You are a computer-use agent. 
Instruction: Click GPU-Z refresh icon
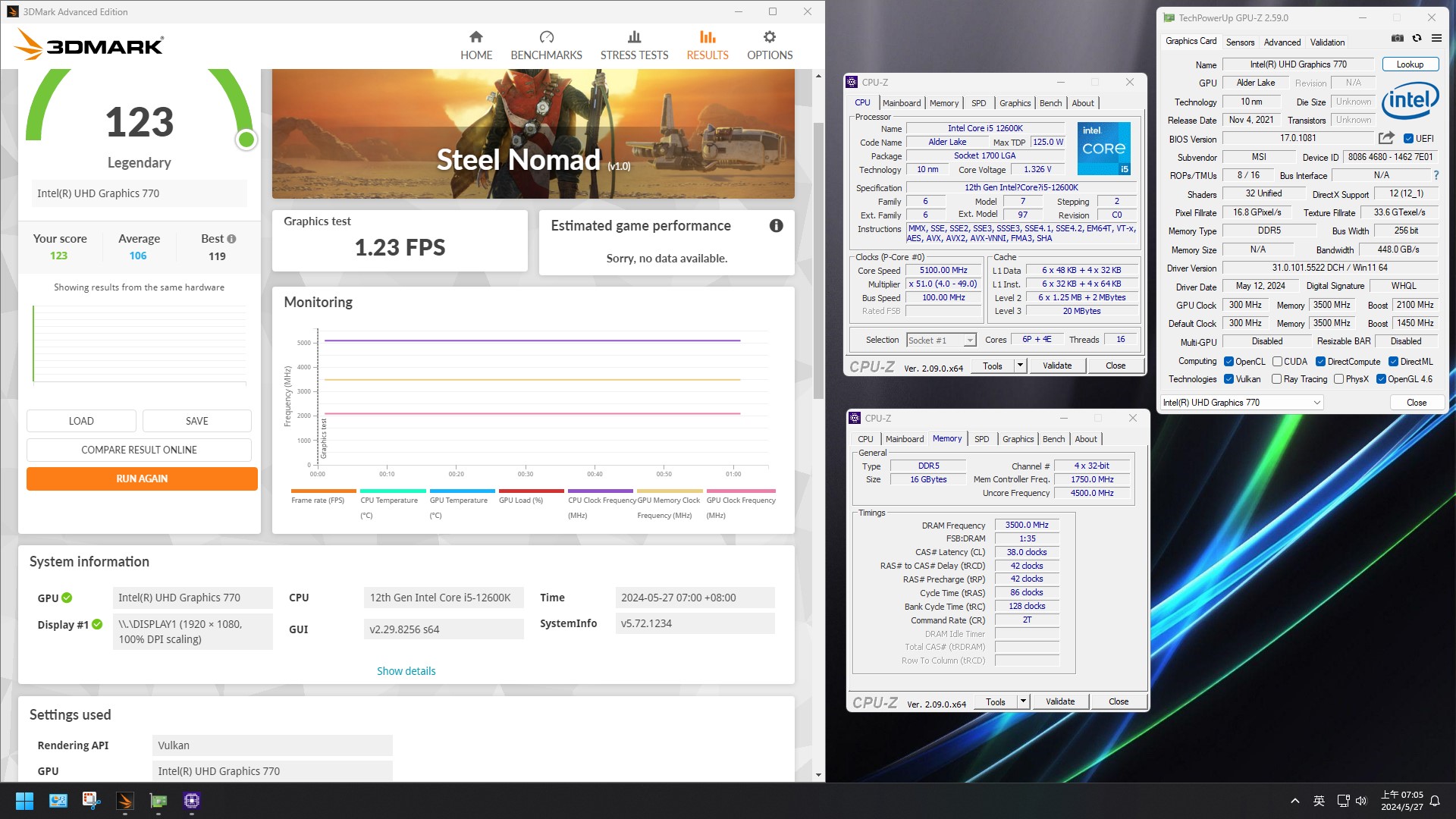point(1417,38)
